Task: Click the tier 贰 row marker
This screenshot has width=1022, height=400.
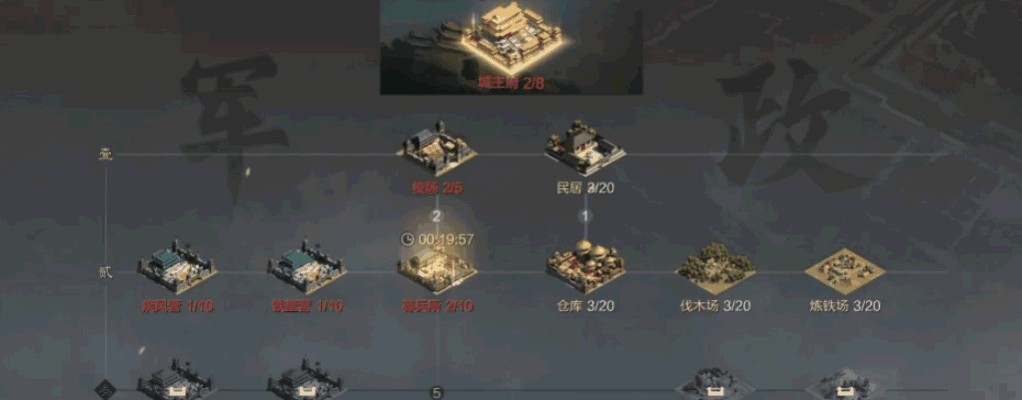Action: pos(106,272)
